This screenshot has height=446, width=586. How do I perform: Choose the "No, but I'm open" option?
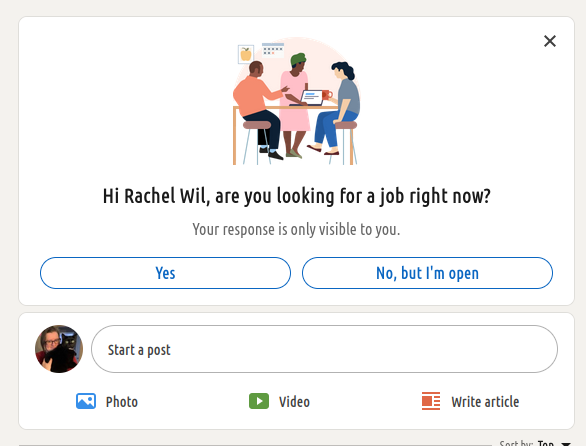(x=427, y=273)
